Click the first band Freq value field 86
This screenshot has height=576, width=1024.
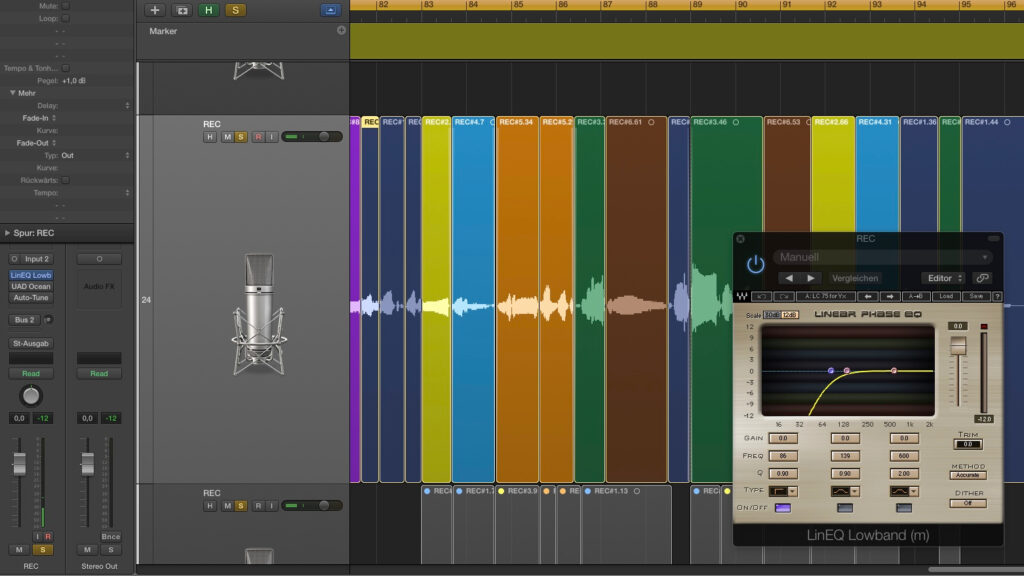click(782, 456)
